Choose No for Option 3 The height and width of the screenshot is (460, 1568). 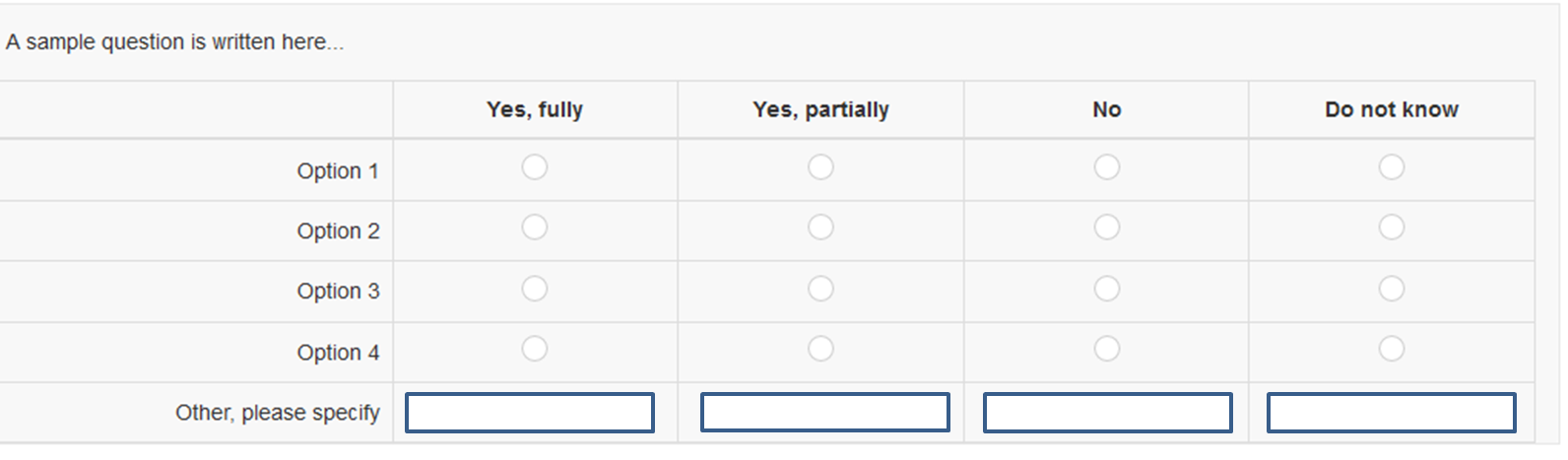pos(1107,289)
